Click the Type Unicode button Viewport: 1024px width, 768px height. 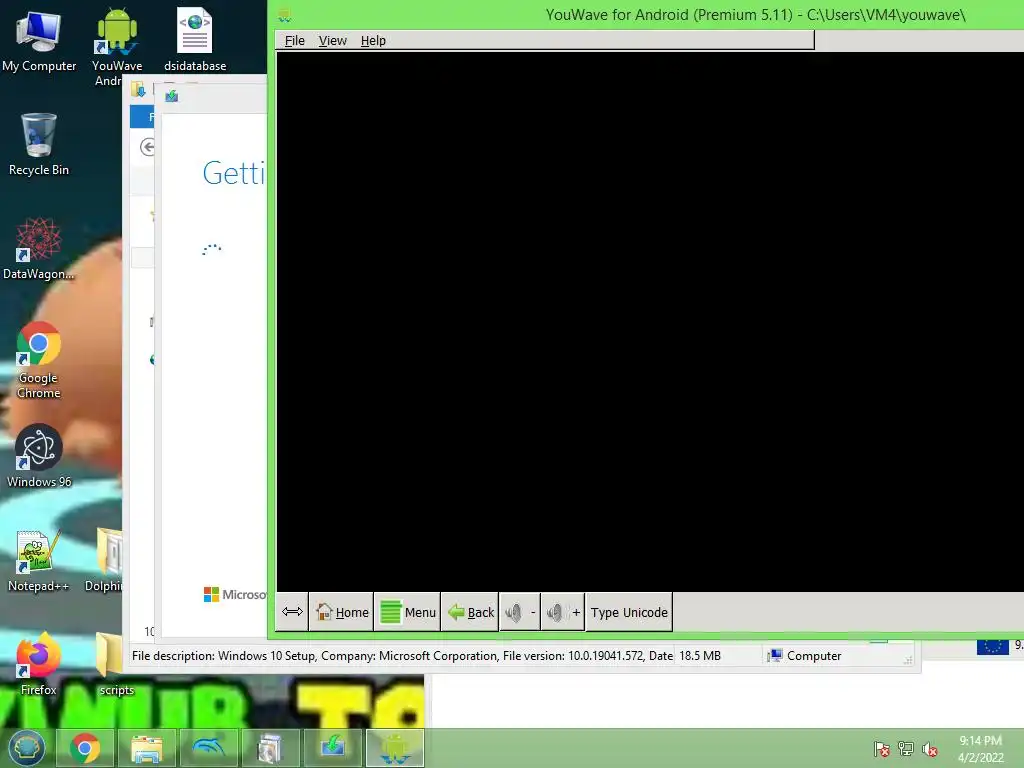click(629, 612)
